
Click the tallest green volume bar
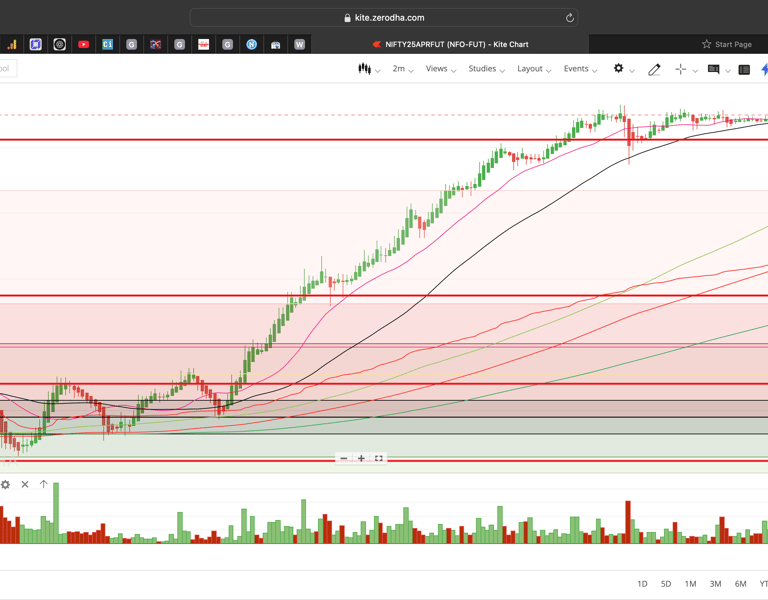[x=56, y=513]
